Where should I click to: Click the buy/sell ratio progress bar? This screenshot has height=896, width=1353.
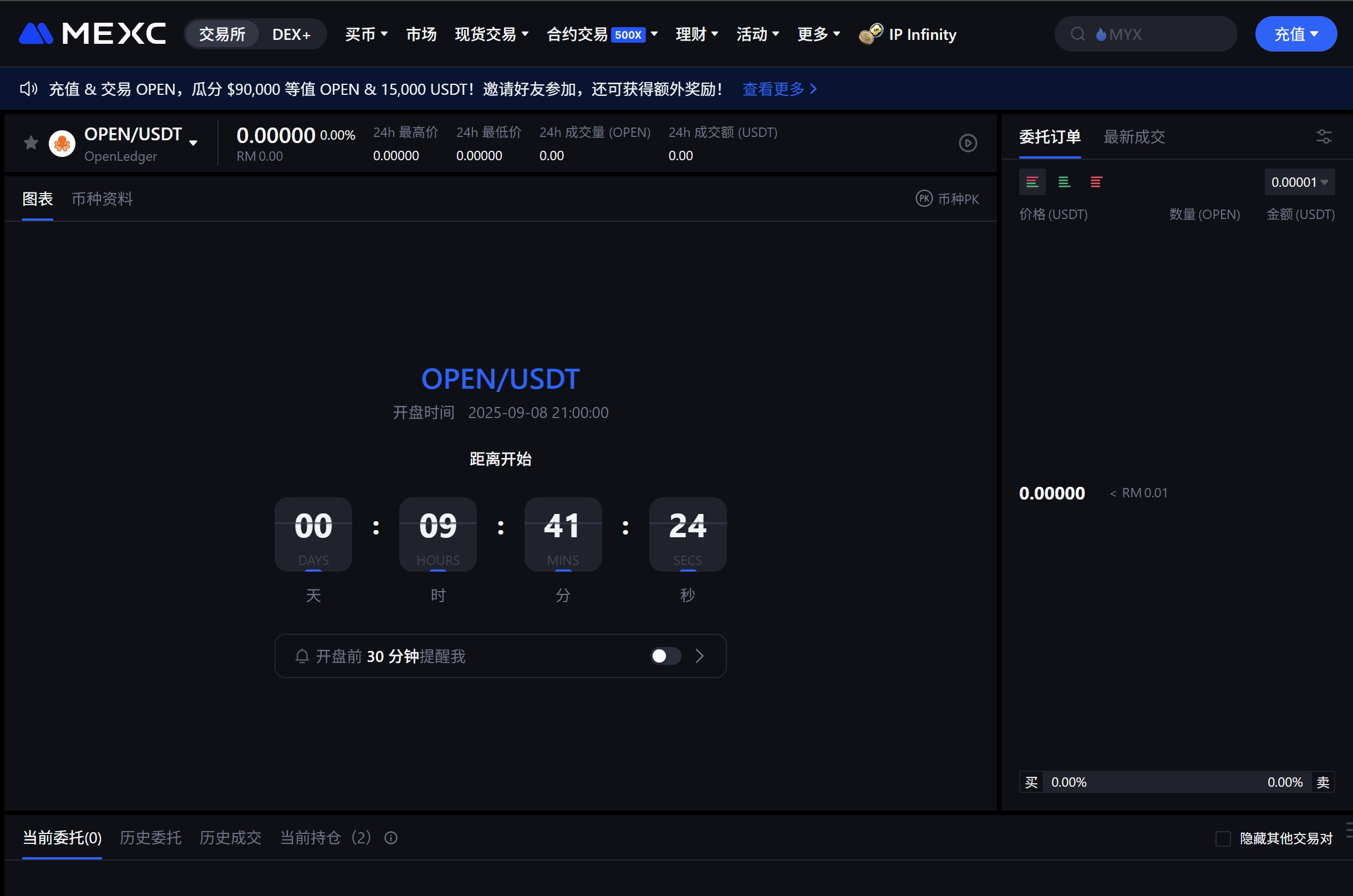tap(1177, 782)
